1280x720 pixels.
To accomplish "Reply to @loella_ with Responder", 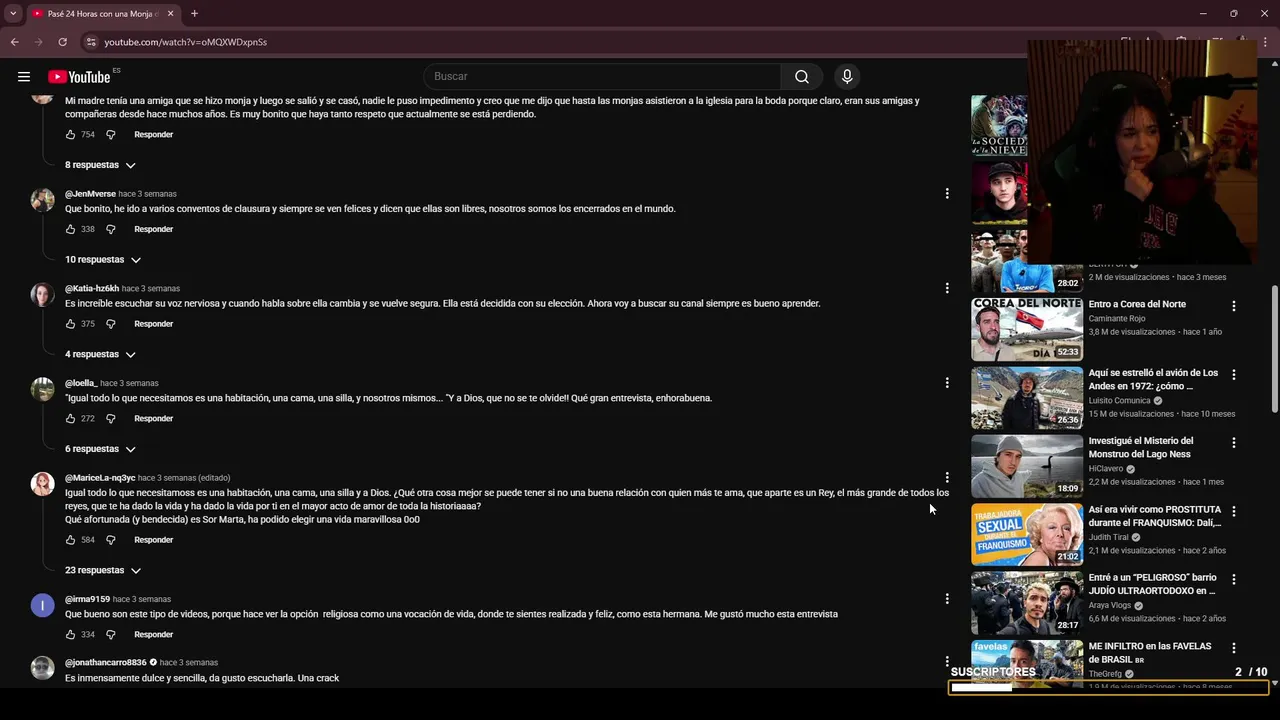I will 154,419.
